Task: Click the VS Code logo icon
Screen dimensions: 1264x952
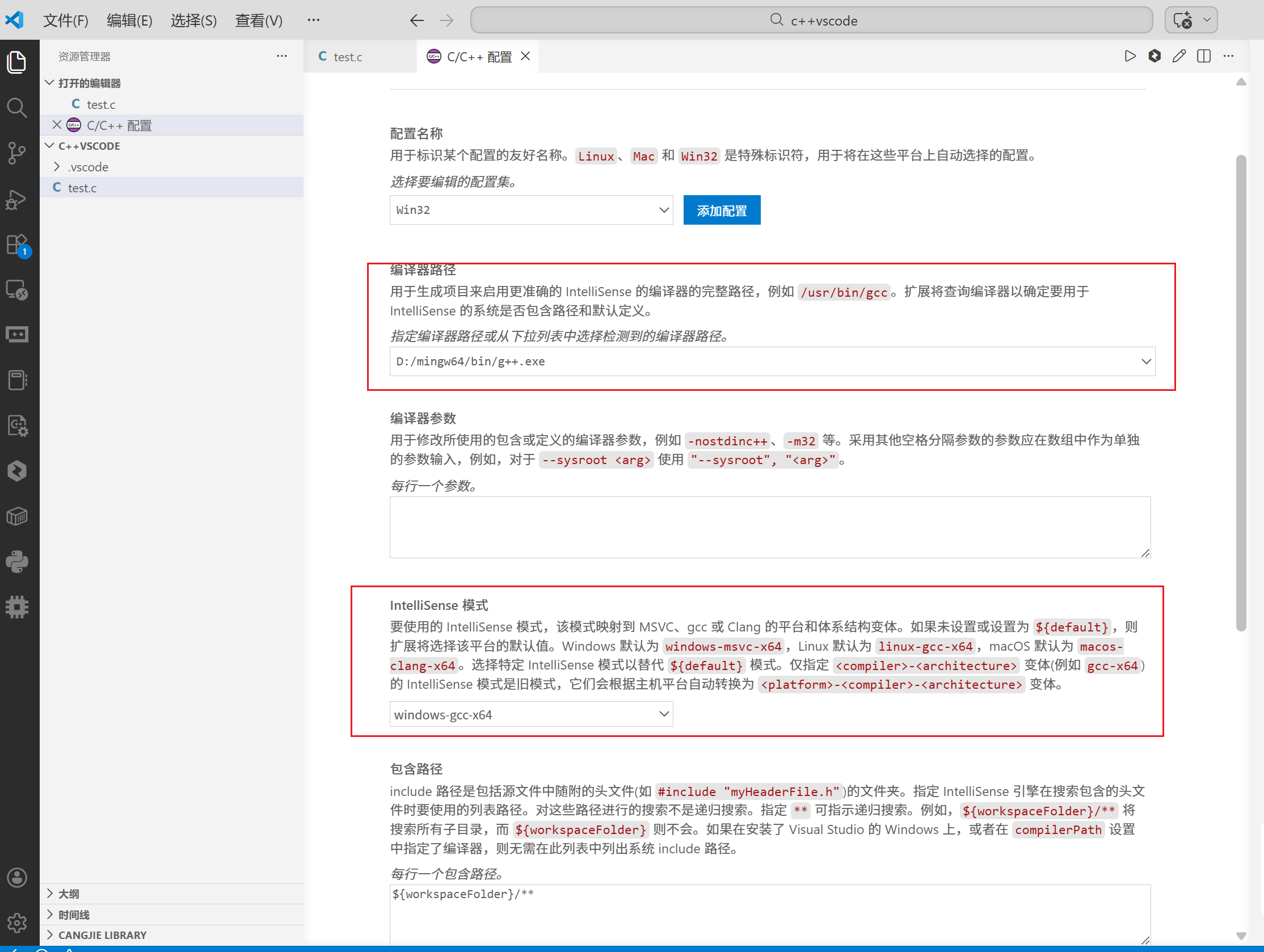Action: (x=14, y=20)
